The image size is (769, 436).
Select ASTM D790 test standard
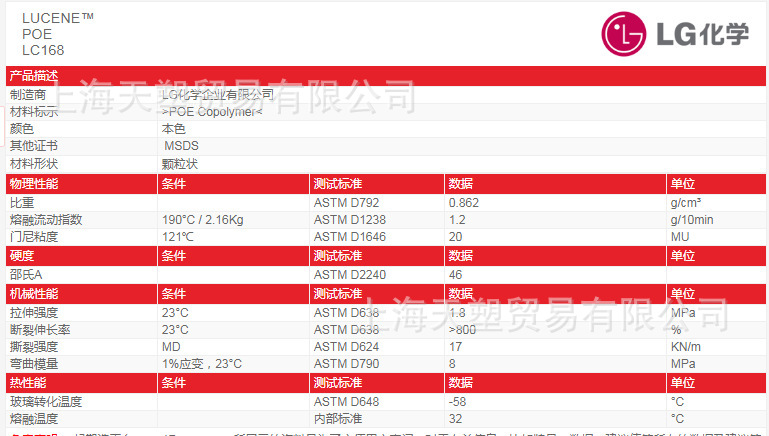point(346,364)
